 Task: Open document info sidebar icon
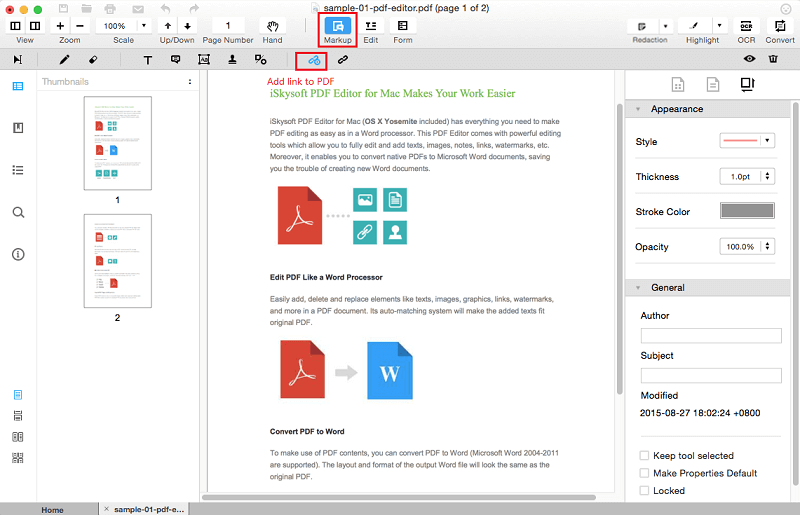point(18,254)
